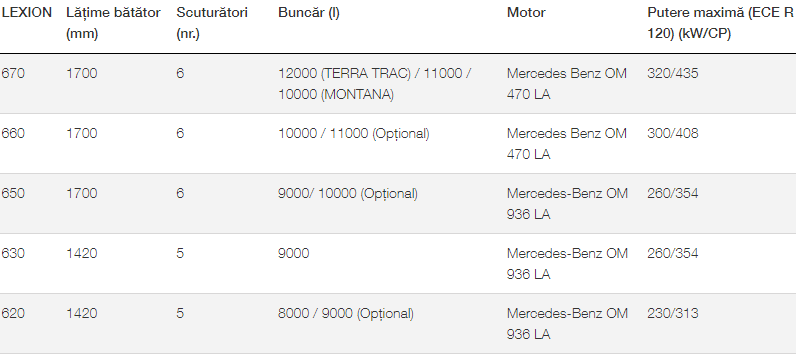
Task: Click the 300/408 power value
Action: coord(673,134)
